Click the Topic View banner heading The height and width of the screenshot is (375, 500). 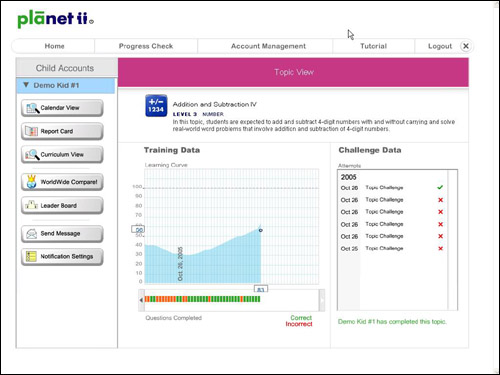point(294,72)
